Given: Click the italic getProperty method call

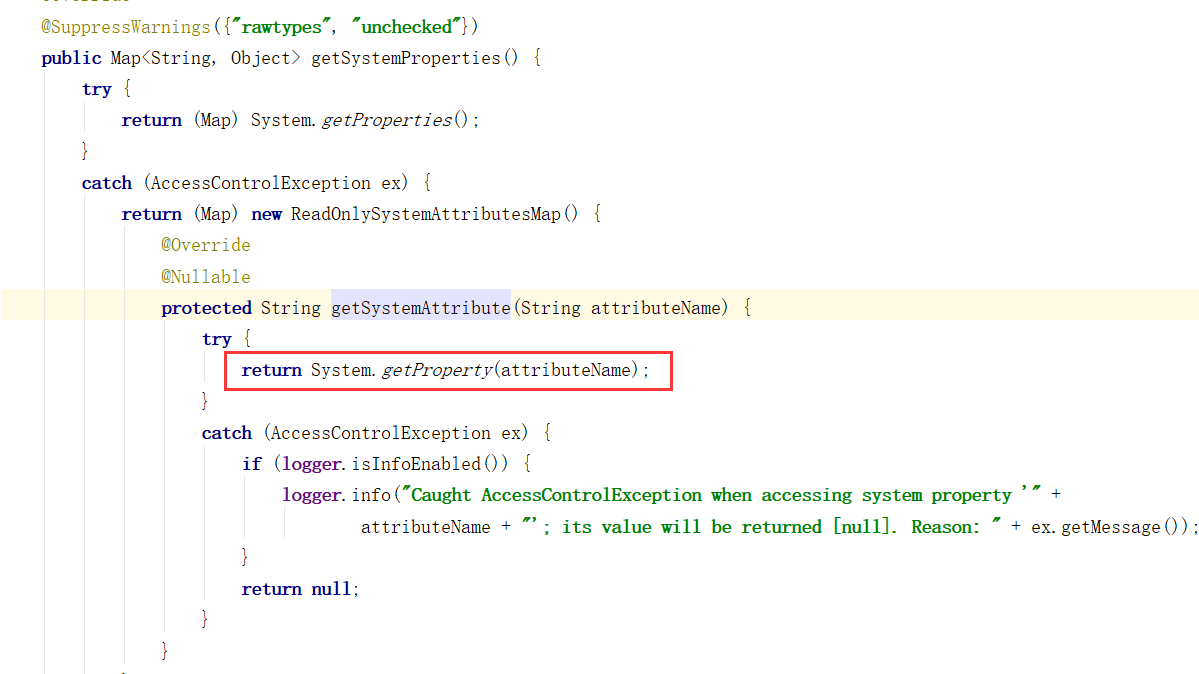Looking at the screenshot, I should point(437,370).
